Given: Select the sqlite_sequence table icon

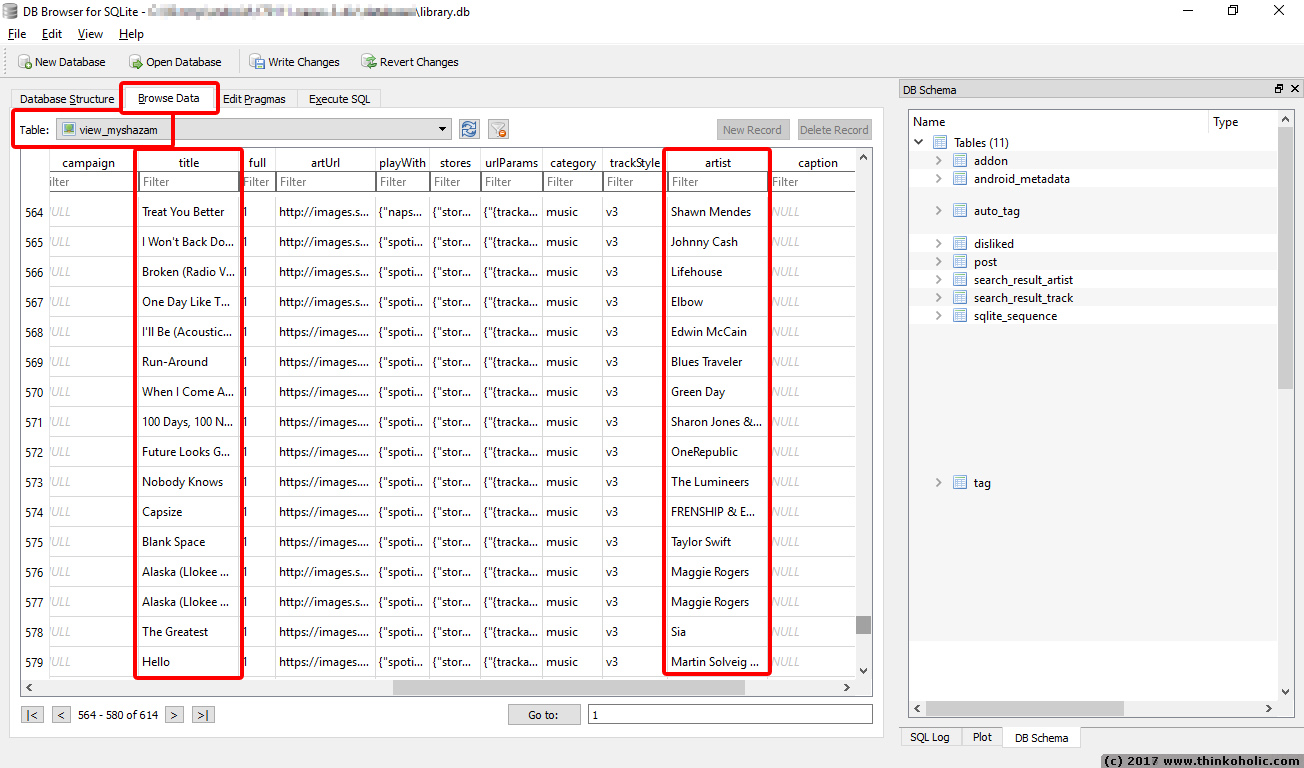Looking at the screenshot, I should coord(960,316).
